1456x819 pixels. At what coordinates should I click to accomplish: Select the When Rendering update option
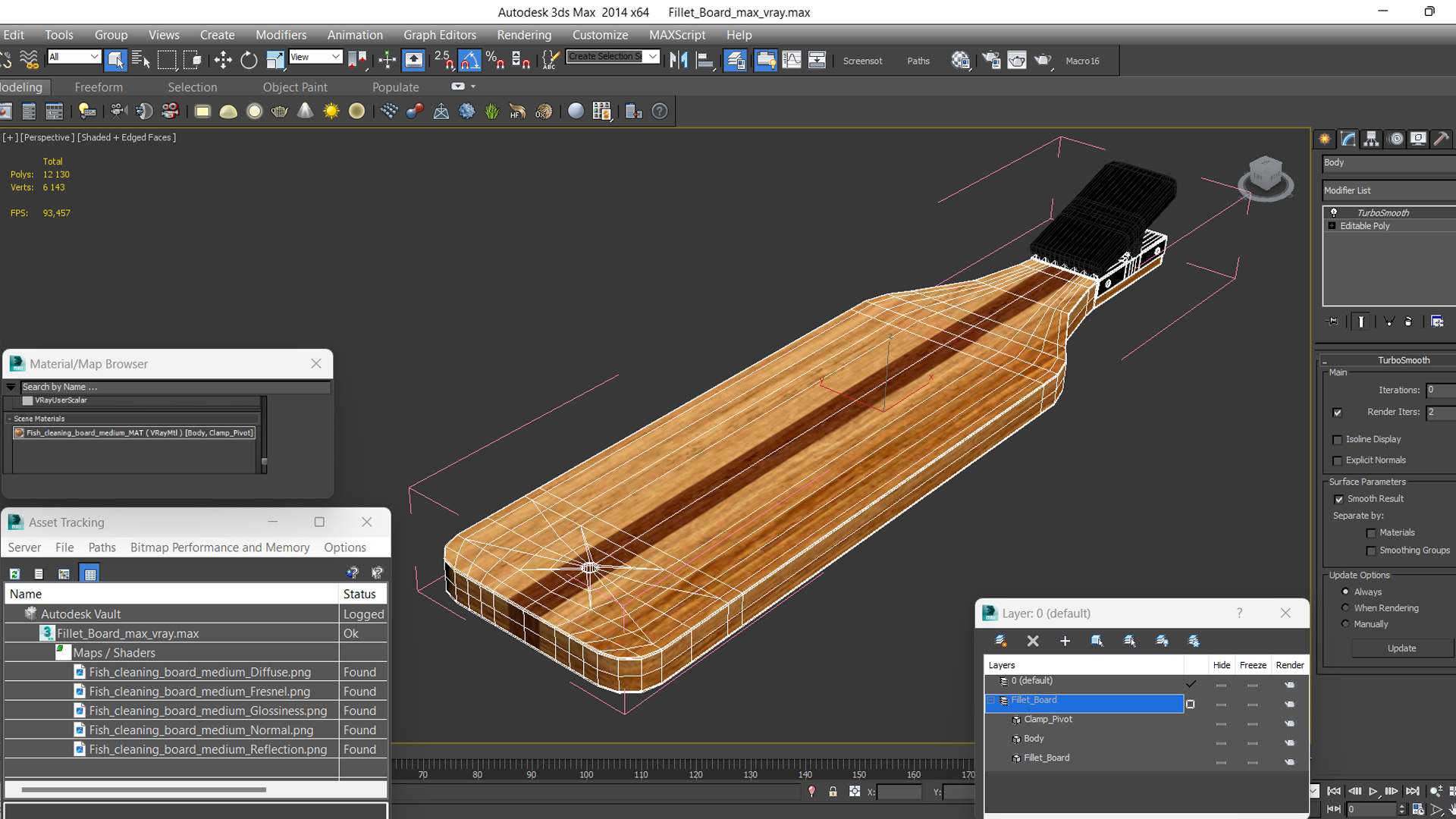1345,607
